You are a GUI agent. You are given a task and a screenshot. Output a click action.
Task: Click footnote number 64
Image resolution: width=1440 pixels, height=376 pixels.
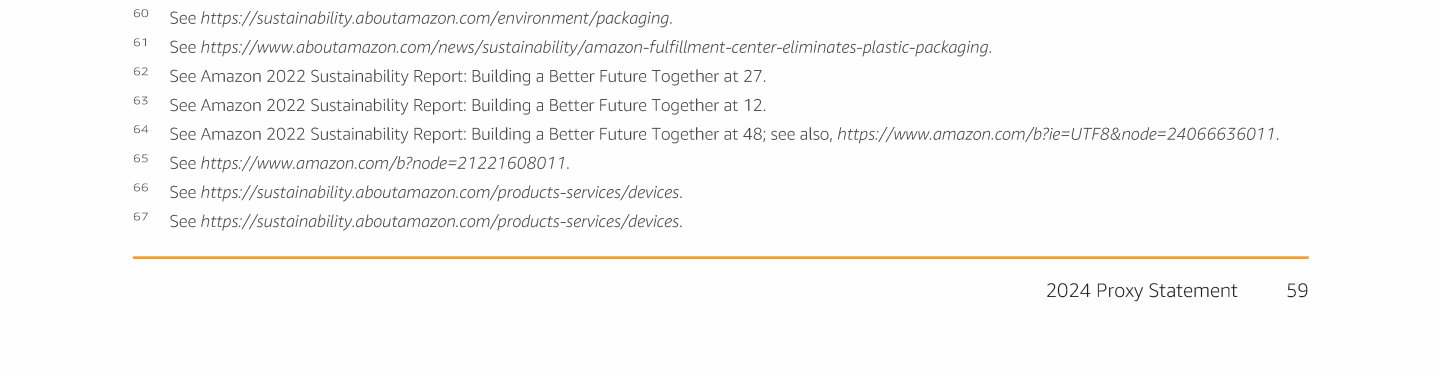coord(140,130)
